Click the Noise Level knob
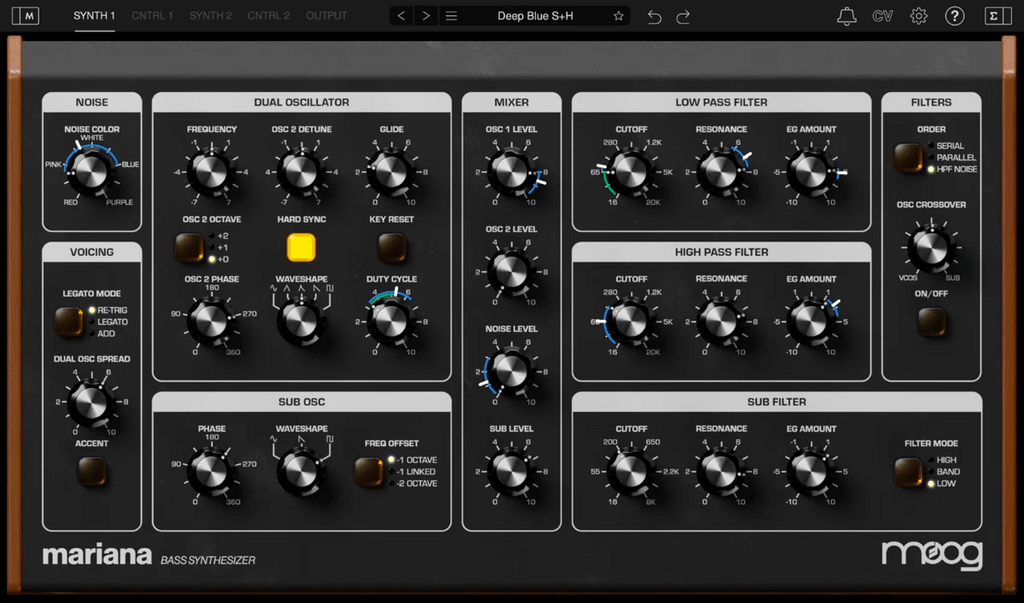Image resolution: width=1024 pixels, height=603 pixels. [511, 372]
